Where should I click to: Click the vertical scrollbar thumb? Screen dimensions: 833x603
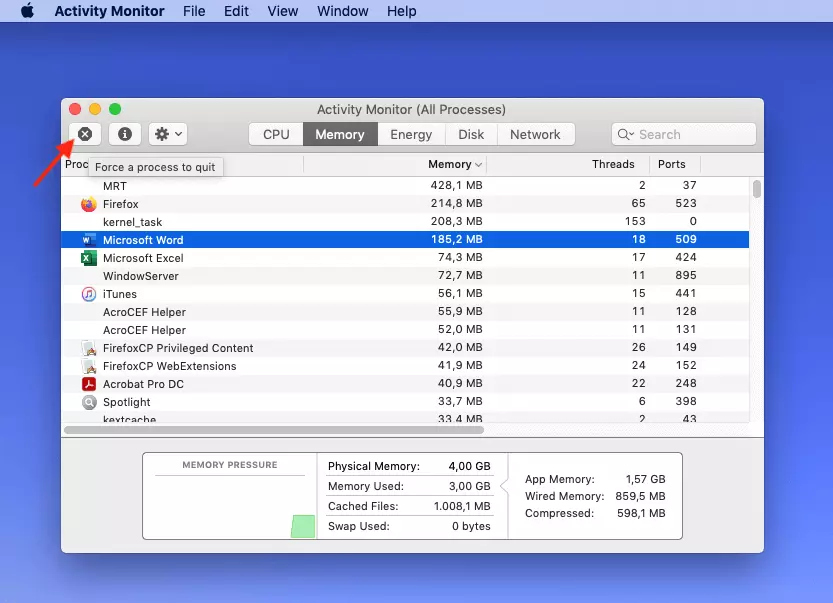(x=756, y=189)
